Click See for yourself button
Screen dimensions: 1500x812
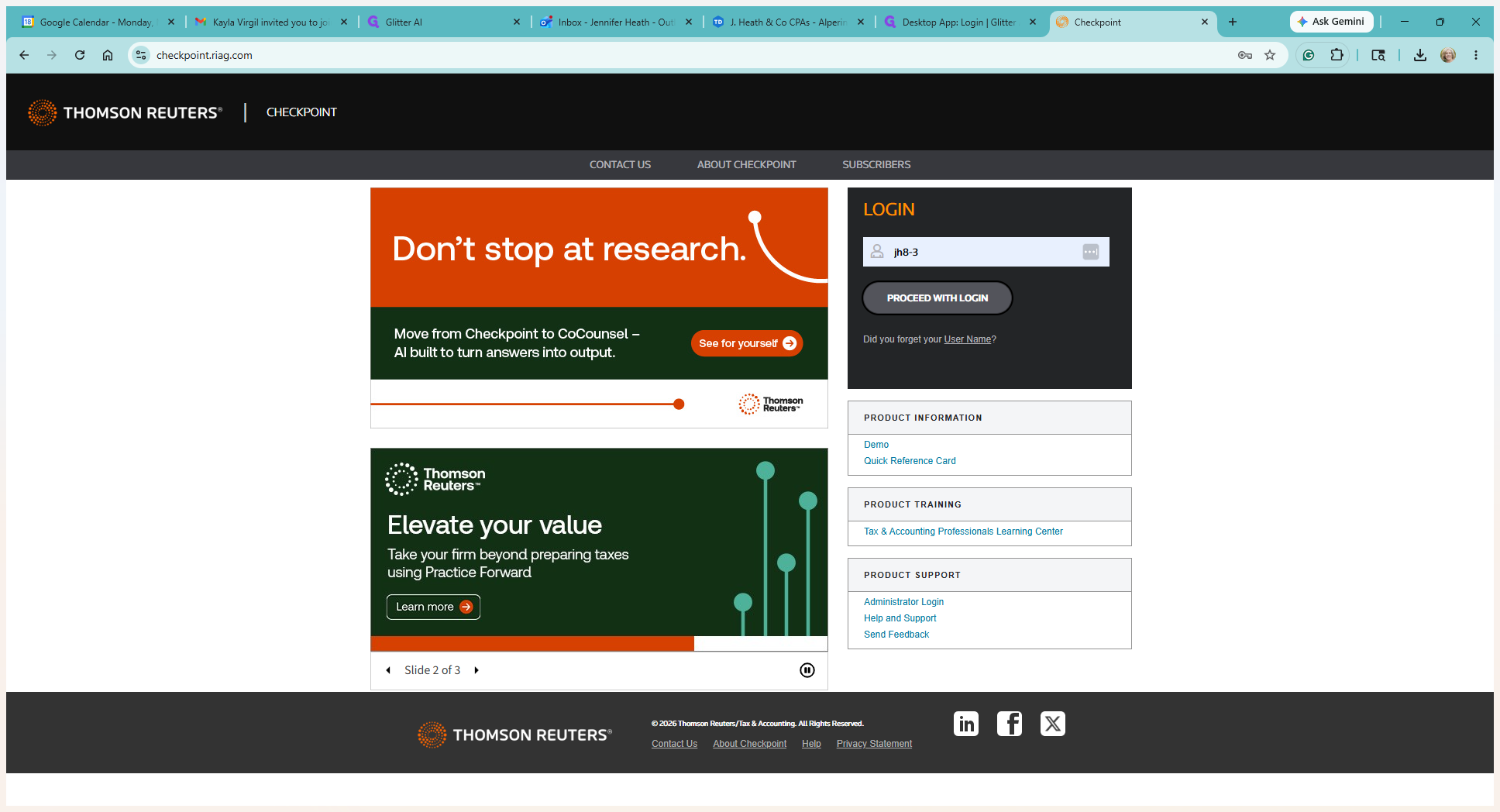tap(746, 343)
